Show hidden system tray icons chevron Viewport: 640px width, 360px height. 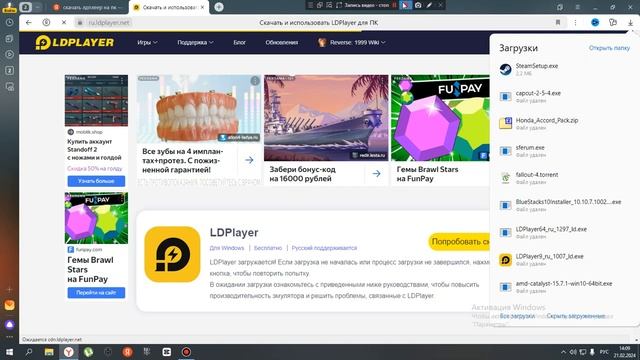coord(563,352)
